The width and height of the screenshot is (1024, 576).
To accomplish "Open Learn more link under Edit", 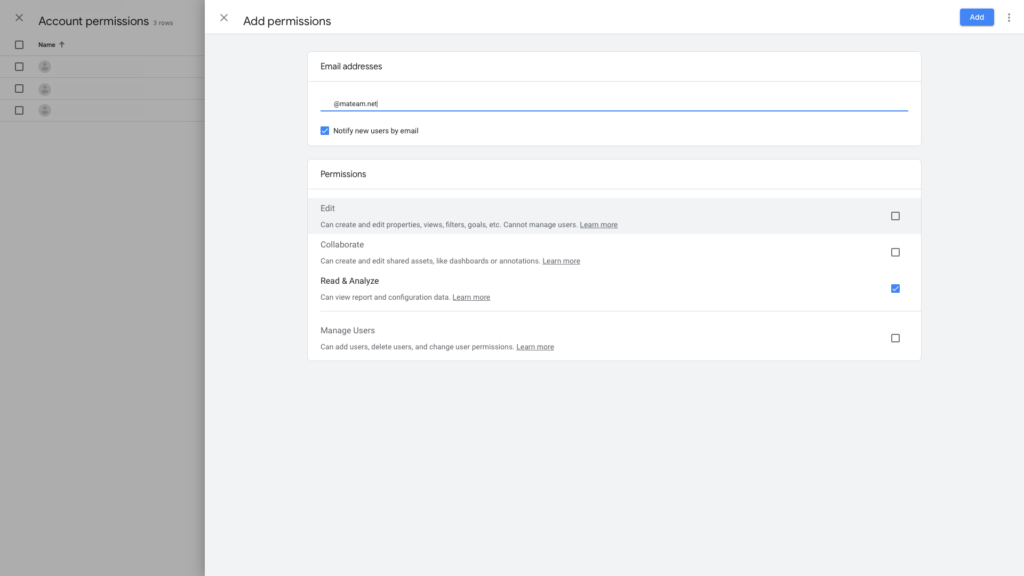I will (598, 224).
